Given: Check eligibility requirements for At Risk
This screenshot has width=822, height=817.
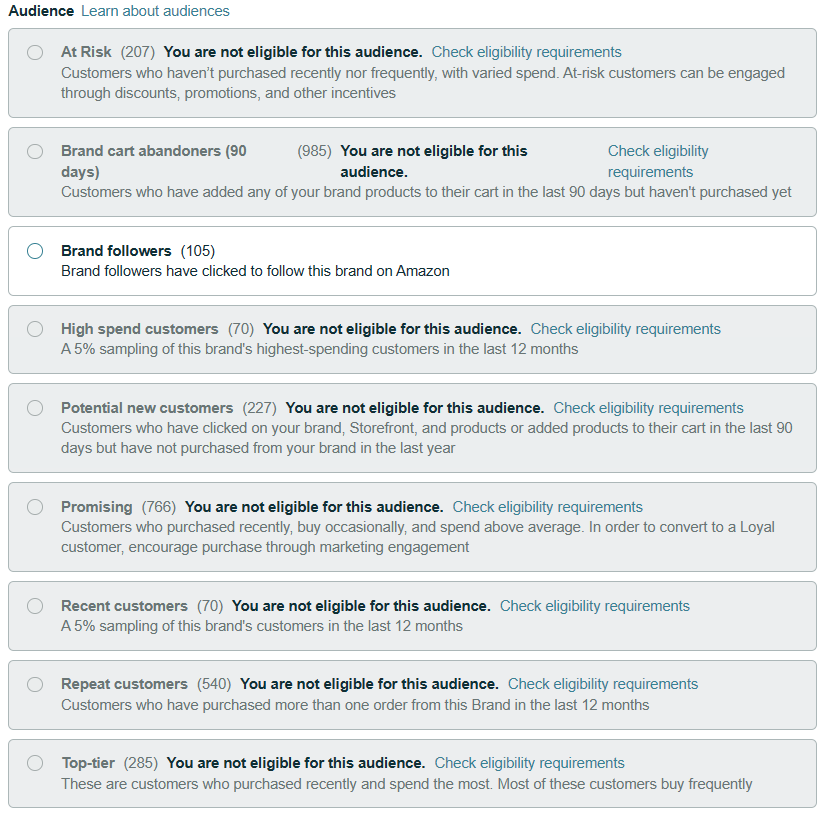Looking at the screenshot, I should (526, 52).
